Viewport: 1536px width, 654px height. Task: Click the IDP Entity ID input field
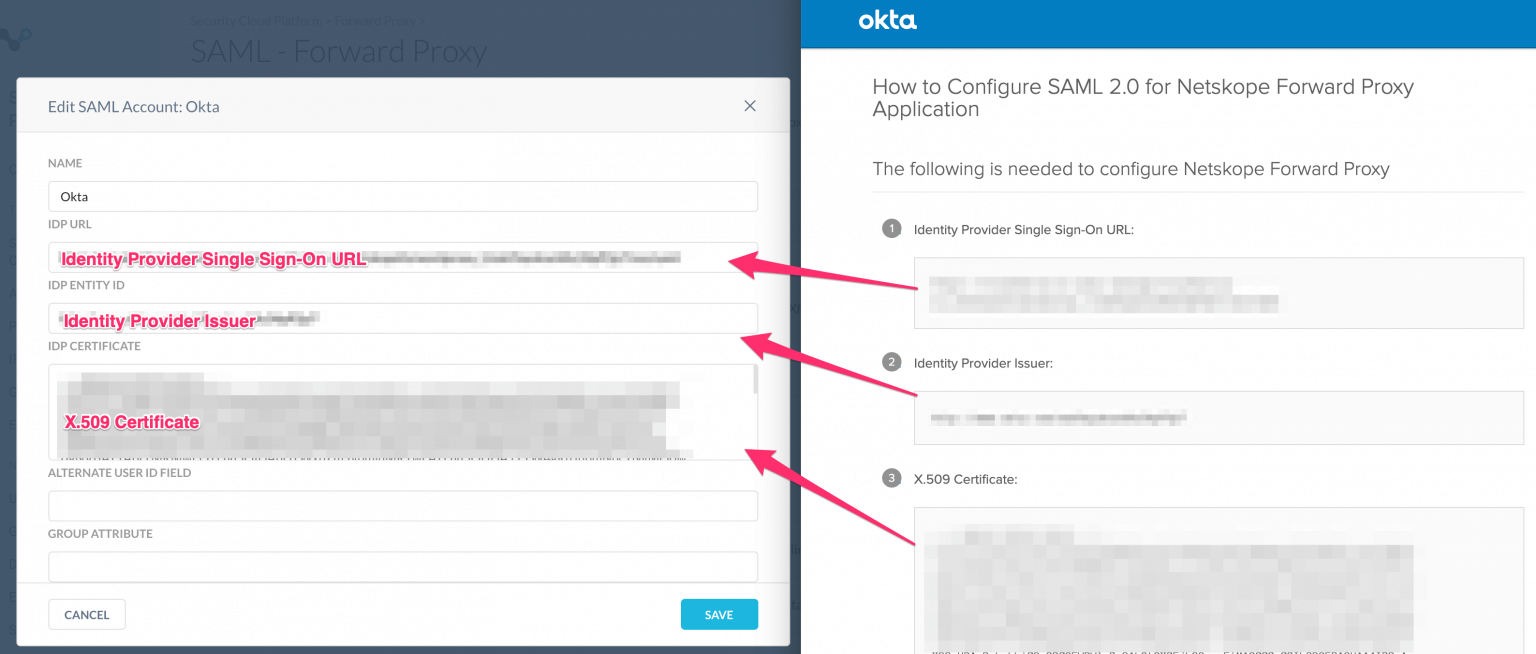pos(403,318)
